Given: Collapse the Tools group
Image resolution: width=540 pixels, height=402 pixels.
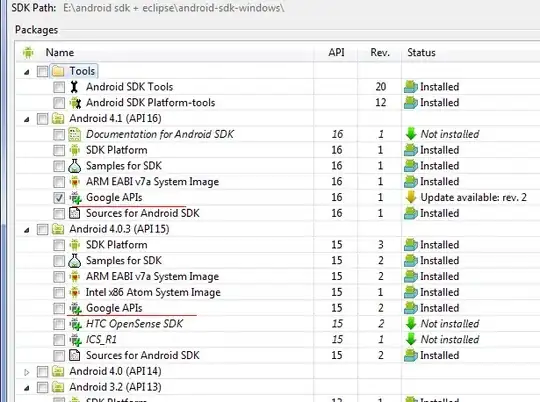Looking at the screenshot, I should [27, 72].
